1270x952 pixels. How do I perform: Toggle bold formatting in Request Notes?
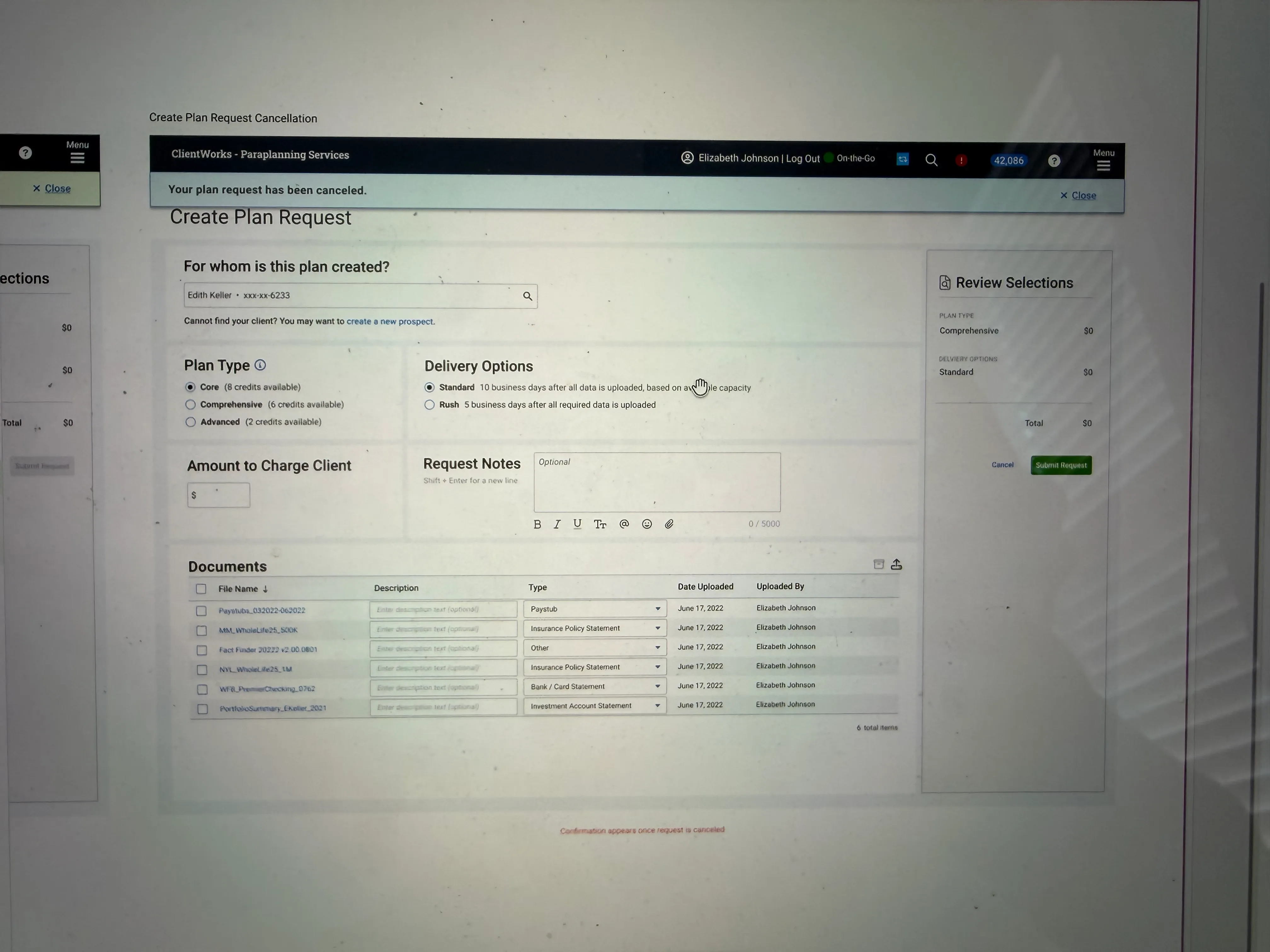(x=537, y=524)
